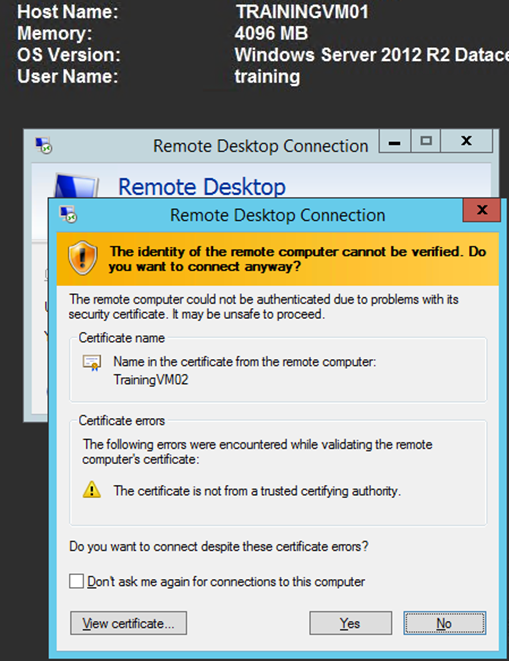Click the Remote Desktop icon in the dialog title bar
Screen dimensions: 509x661
[68, 214]
